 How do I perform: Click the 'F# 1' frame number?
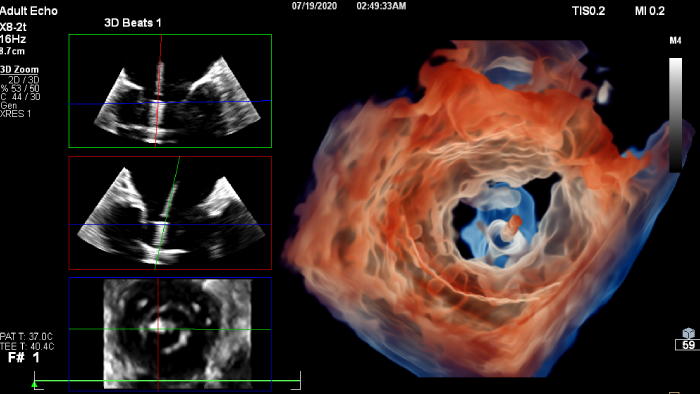pos(24,357)
